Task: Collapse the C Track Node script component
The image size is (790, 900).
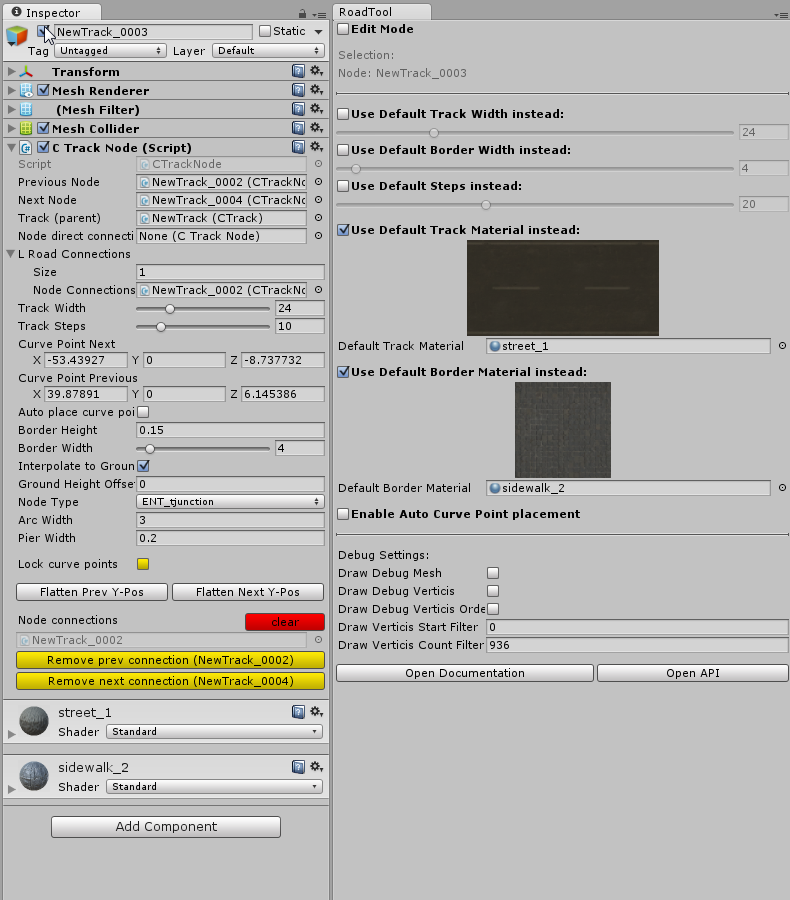Action: 11,148
